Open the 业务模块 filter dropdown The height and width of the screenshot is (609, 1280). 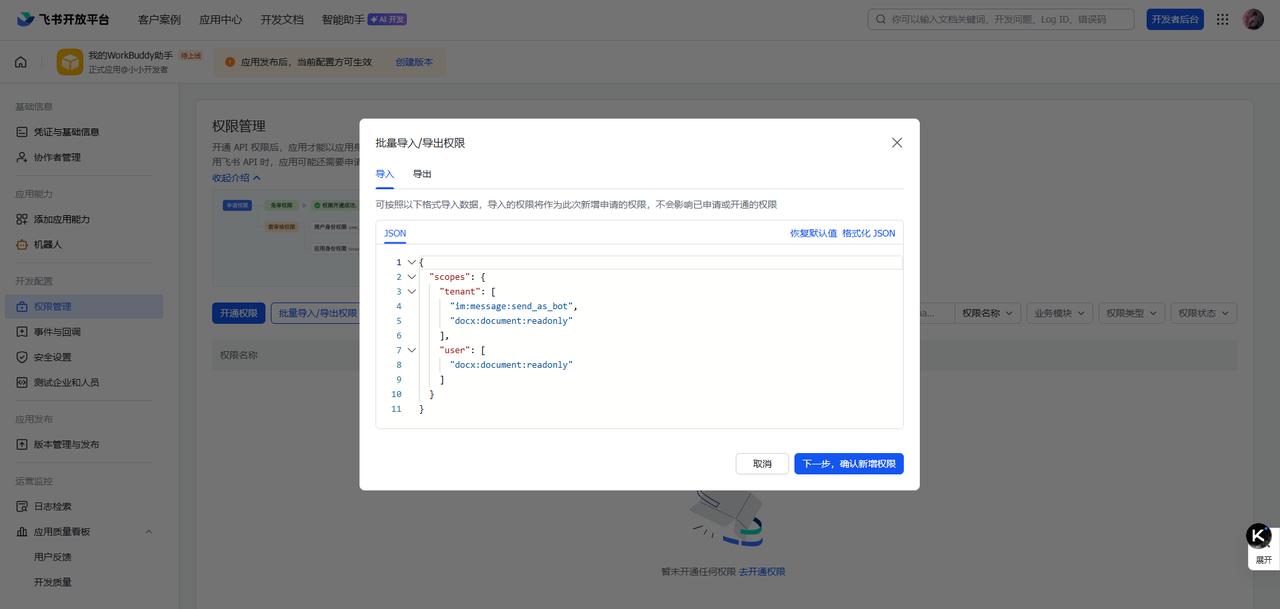(1059, 313)
